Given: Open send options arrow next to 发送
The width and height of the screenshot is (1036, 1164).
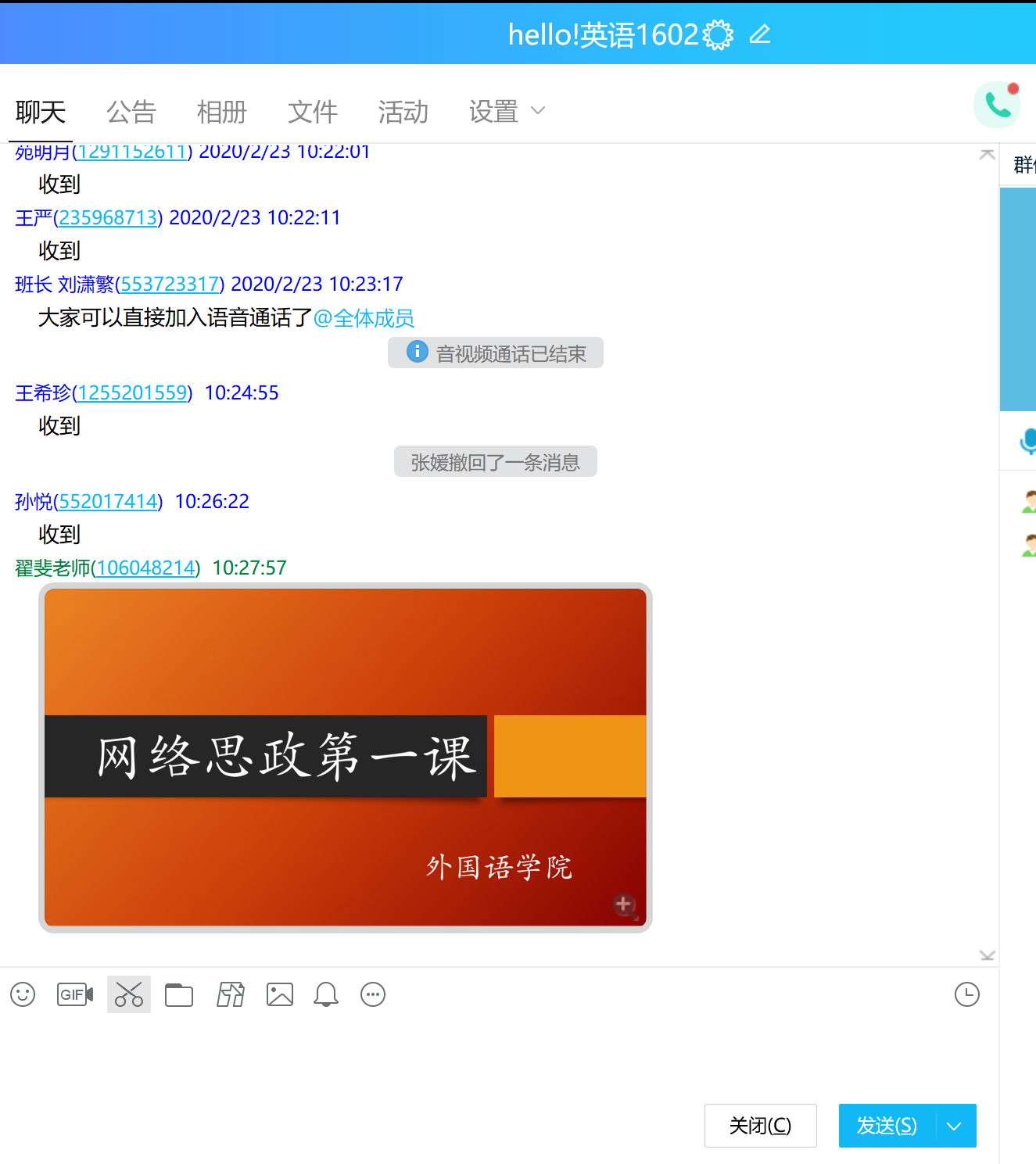Looking at the screenshot, I should coord(955,1126).
